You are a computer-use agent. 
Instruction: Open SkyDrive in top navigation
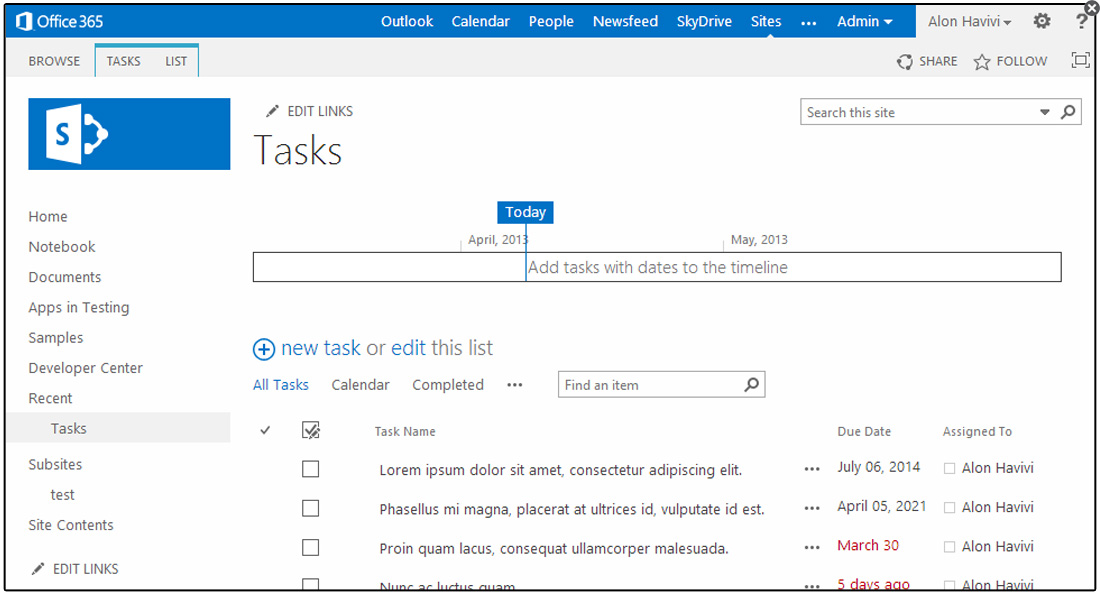click(704, 21)
